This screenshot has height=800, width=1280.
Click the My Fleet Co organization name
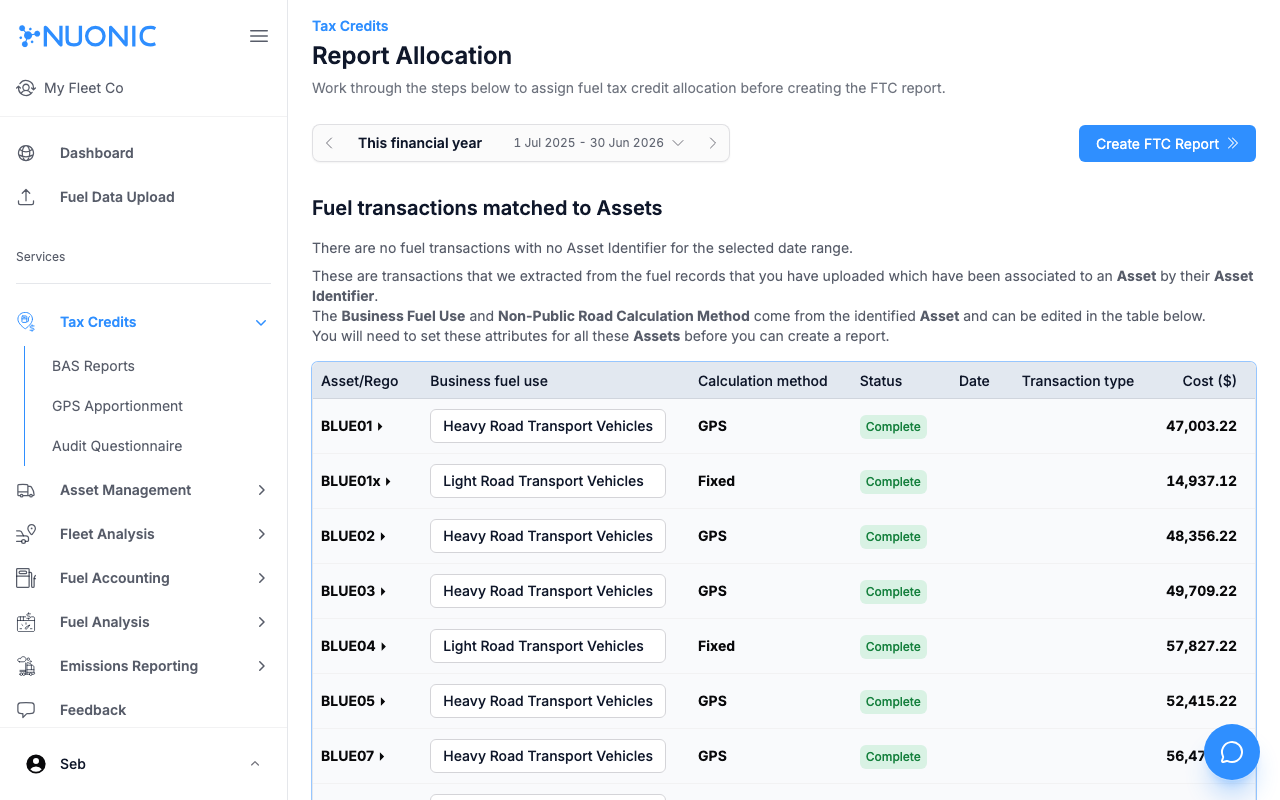pos(84,88)
